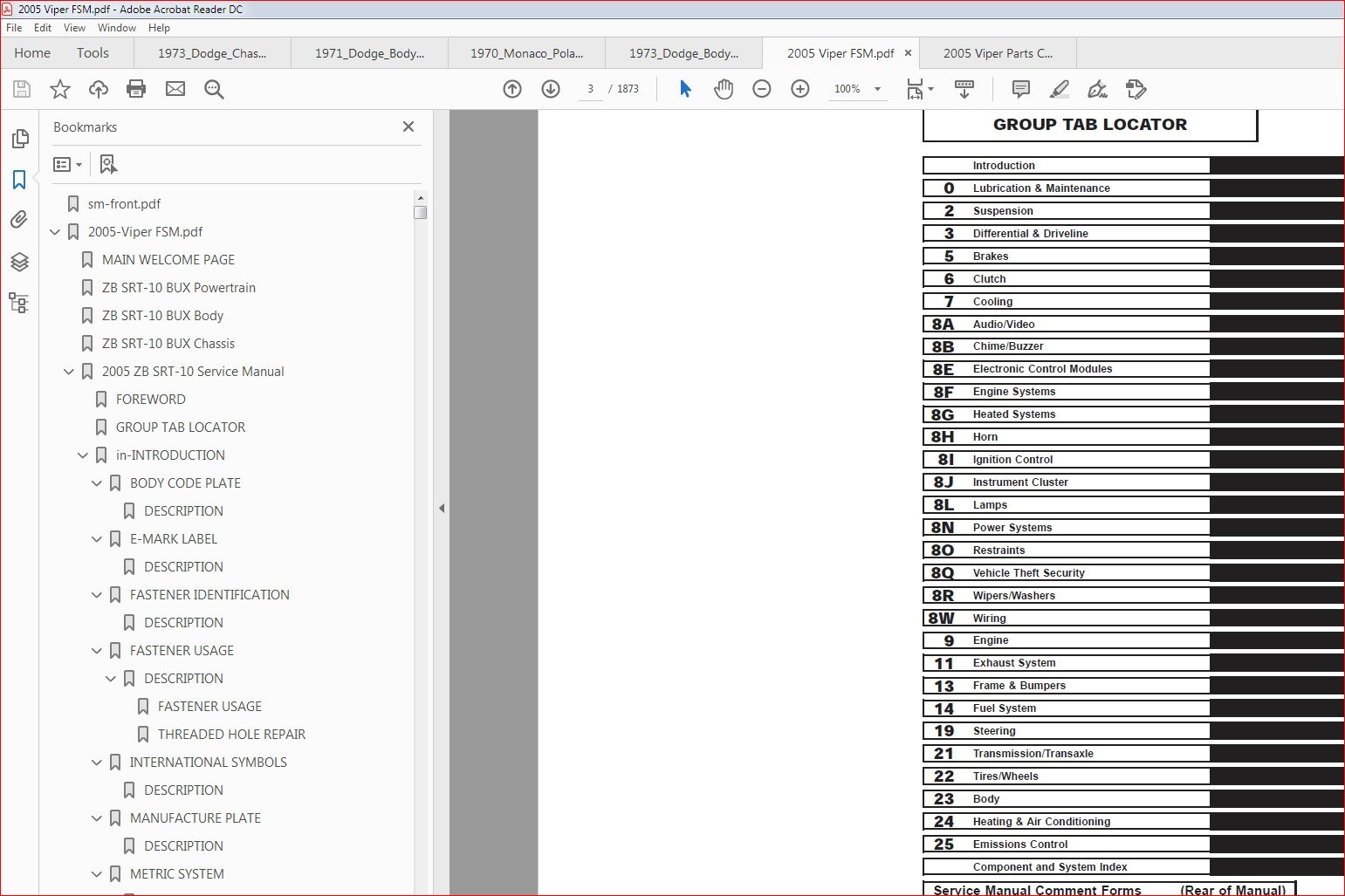Viewport: 1345px width, 896px height.
Task: Click the Send by email envelope icon
Action: pyautogui.click(x=175, y=89)
